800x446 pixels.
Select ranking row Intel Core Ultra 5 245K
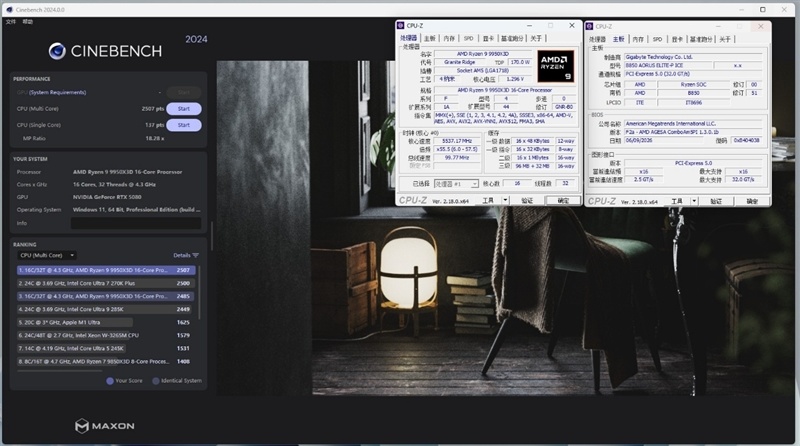pos(106,349)
